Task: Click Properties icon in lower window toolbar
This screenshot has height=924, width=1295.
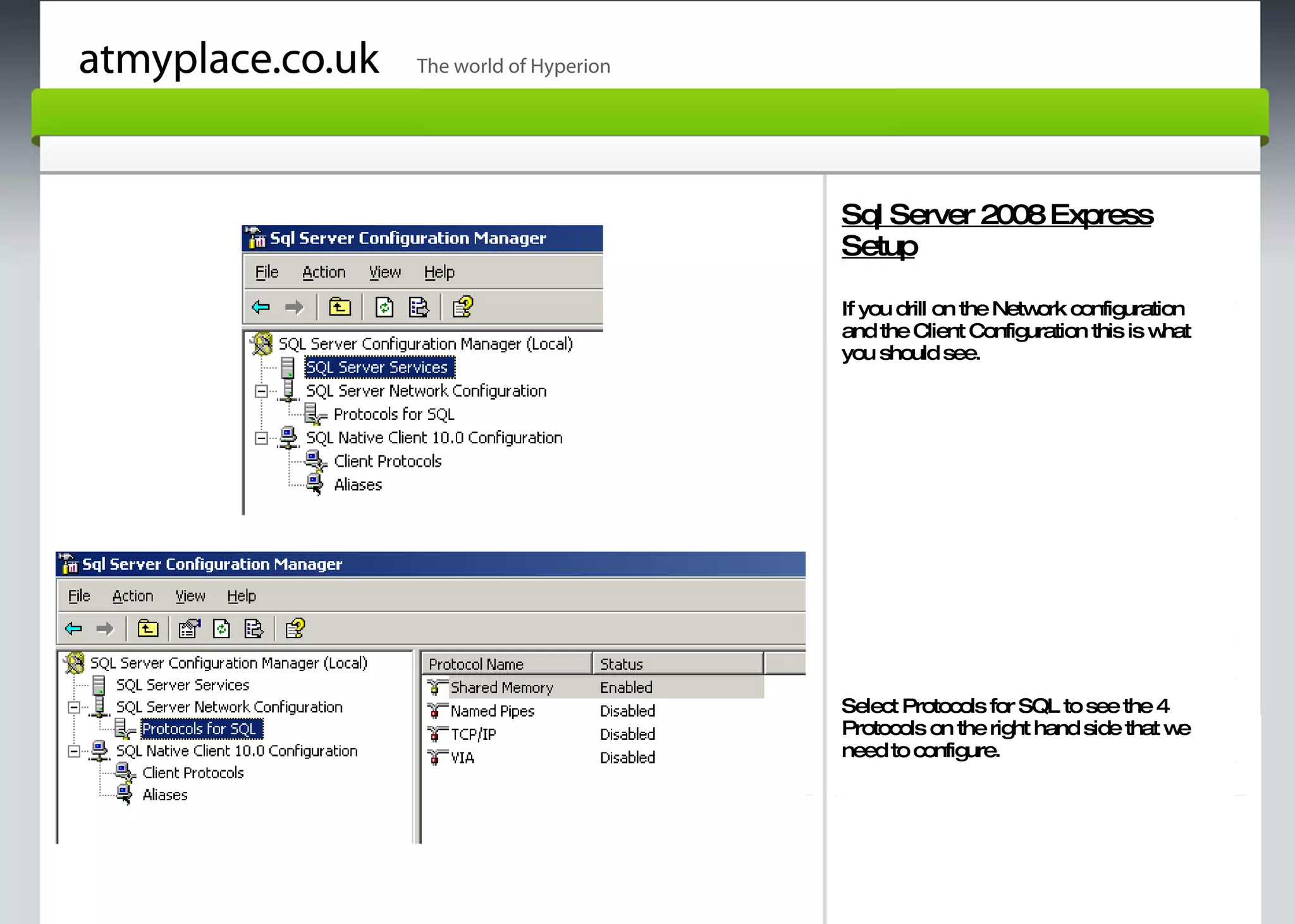Action: tap(189, 629)
